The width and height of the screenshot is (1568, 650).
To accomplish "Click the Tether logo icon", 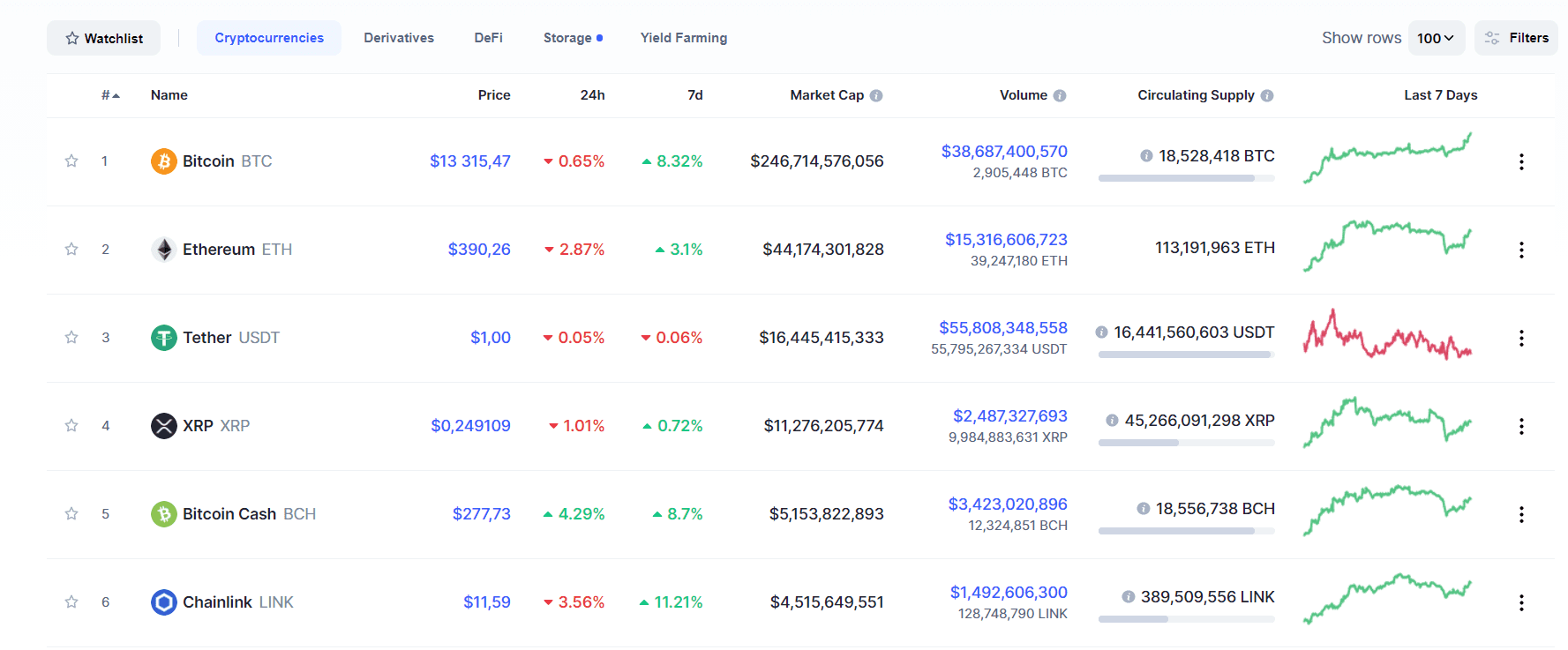I will (x=164, y=338).
